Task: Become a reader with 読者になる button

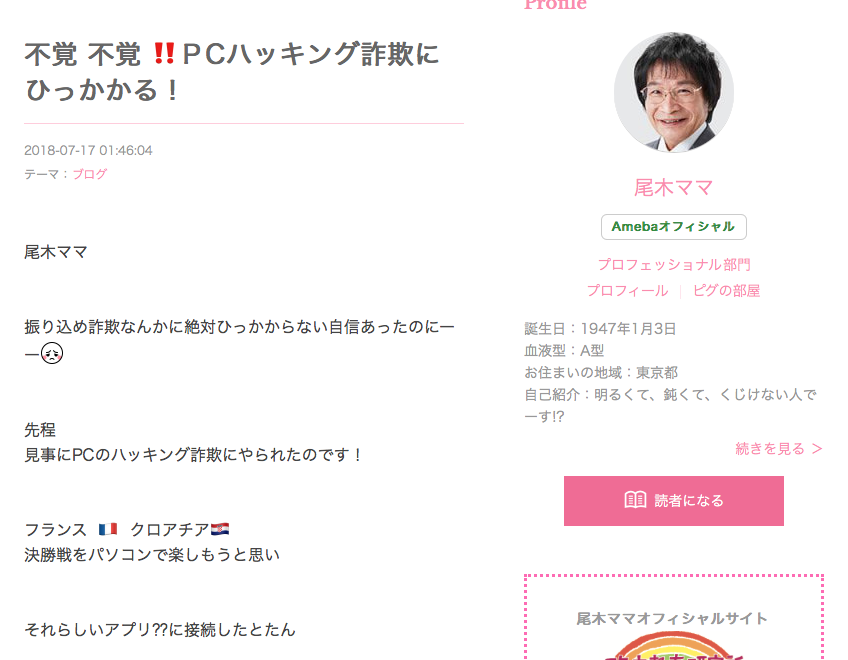Action: click(x=673, y=501)
